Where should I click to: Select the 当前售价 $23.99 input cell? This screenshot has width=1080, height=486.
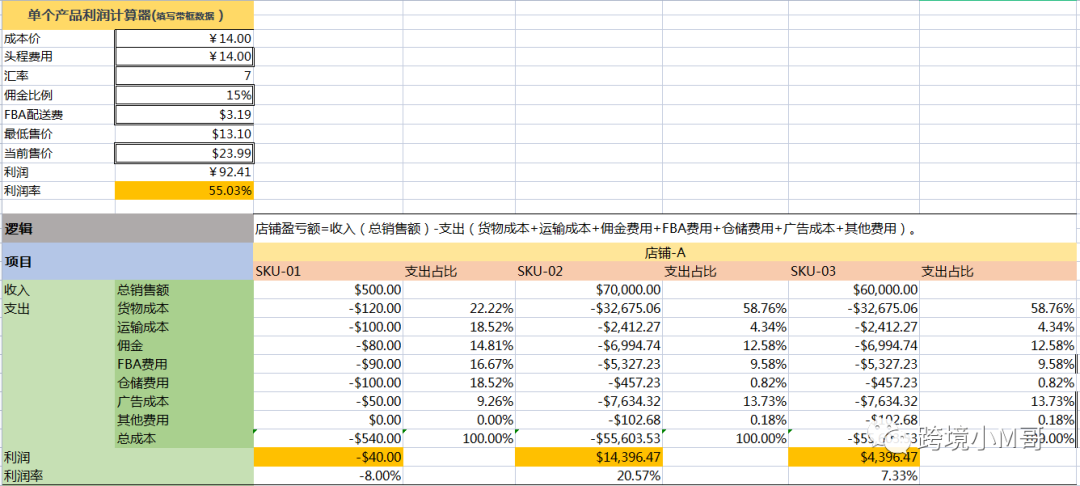click(x=184, y=153)
